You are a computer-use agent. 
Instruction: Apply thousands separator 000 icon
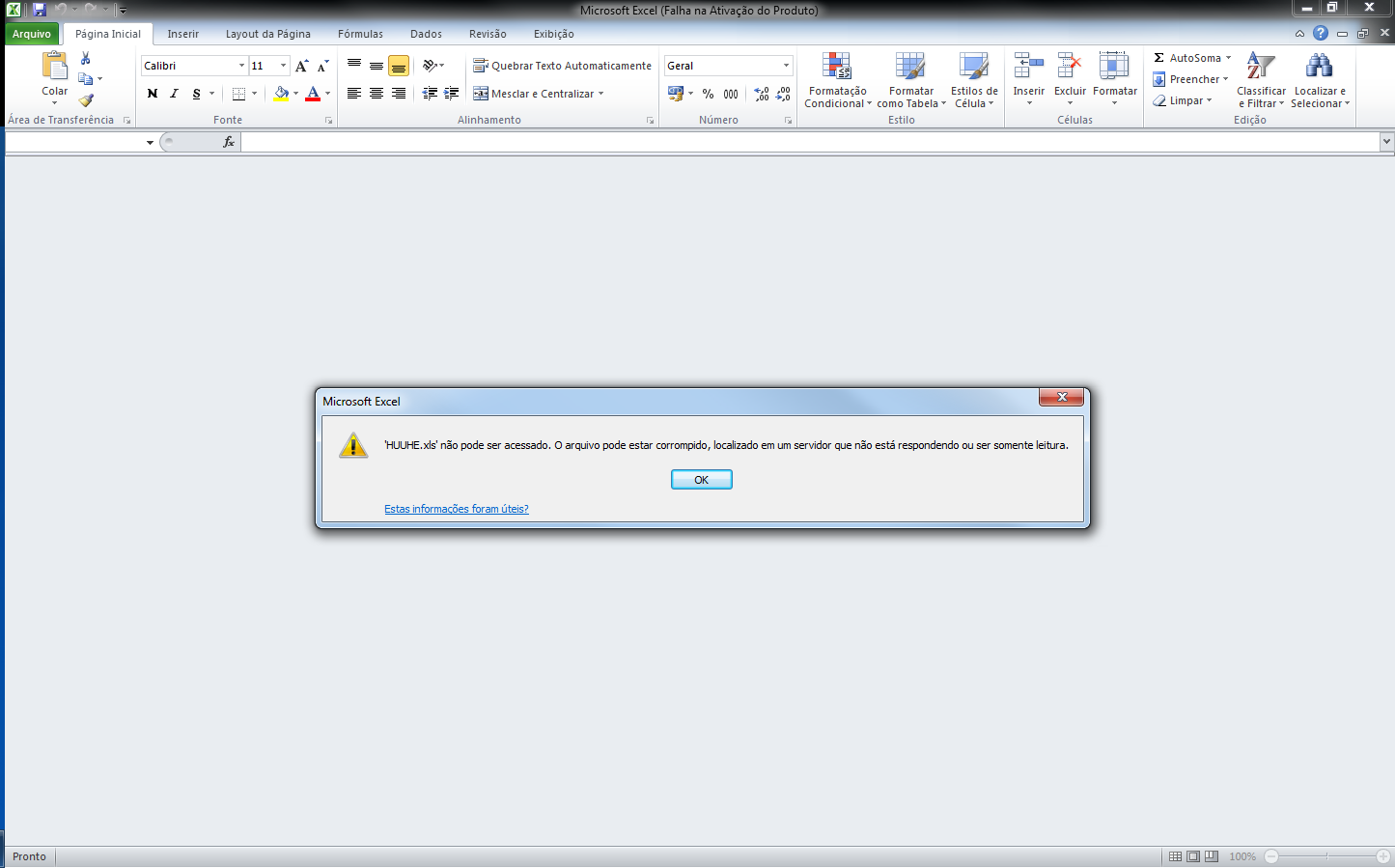731,94
